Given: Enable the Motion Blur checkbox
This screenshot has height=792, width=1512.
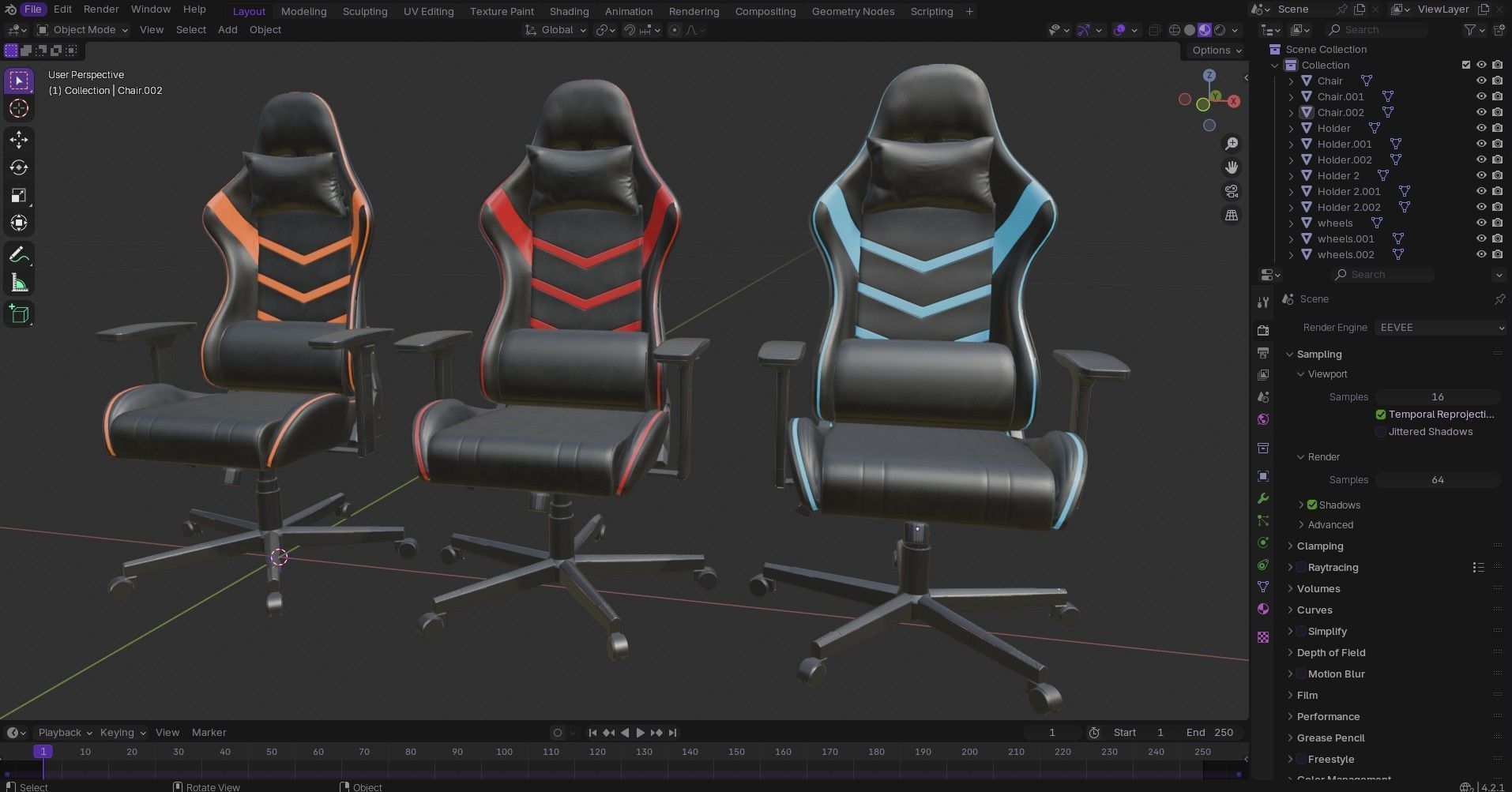Looking at the screenshot, I should 1301,674.
